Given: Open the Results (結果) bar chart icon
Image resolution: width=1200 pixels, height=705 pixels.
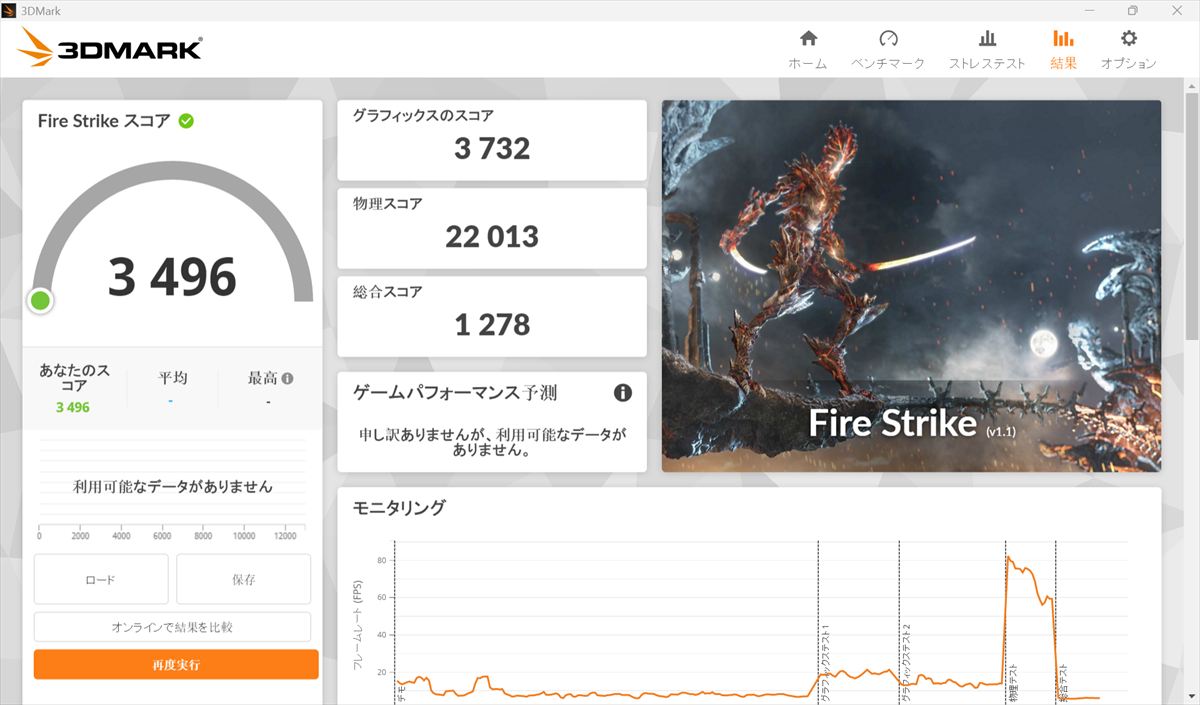Looking at the screenshot, I should [x=1063, y=39].
